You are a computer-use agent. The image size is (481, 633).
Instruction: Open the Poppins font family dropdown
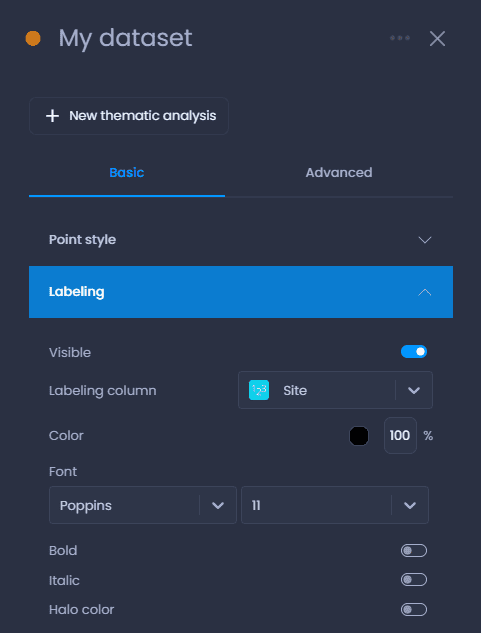(x=143, y=505)
